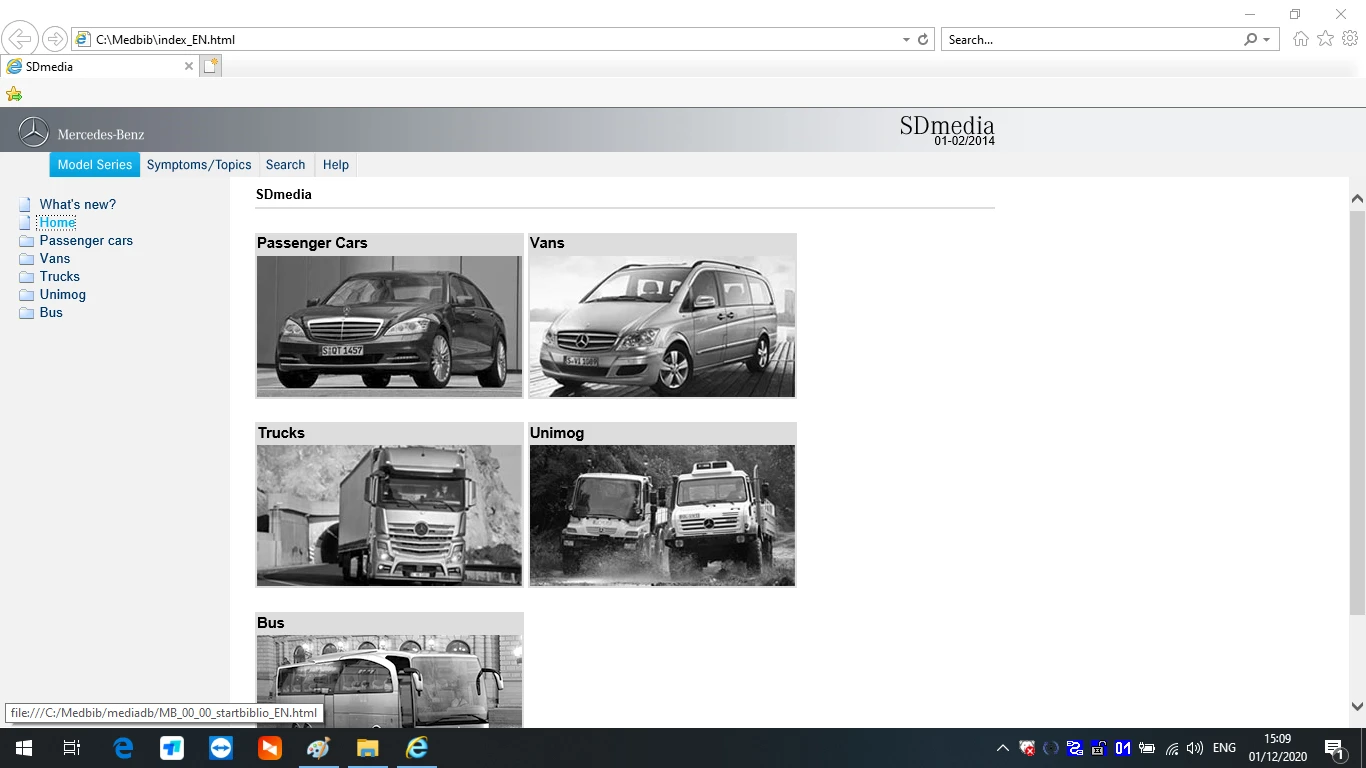Open the Search tab in SDmedia
The height and width of the screenshot is (768, 1366).
(x=285, y=165)
